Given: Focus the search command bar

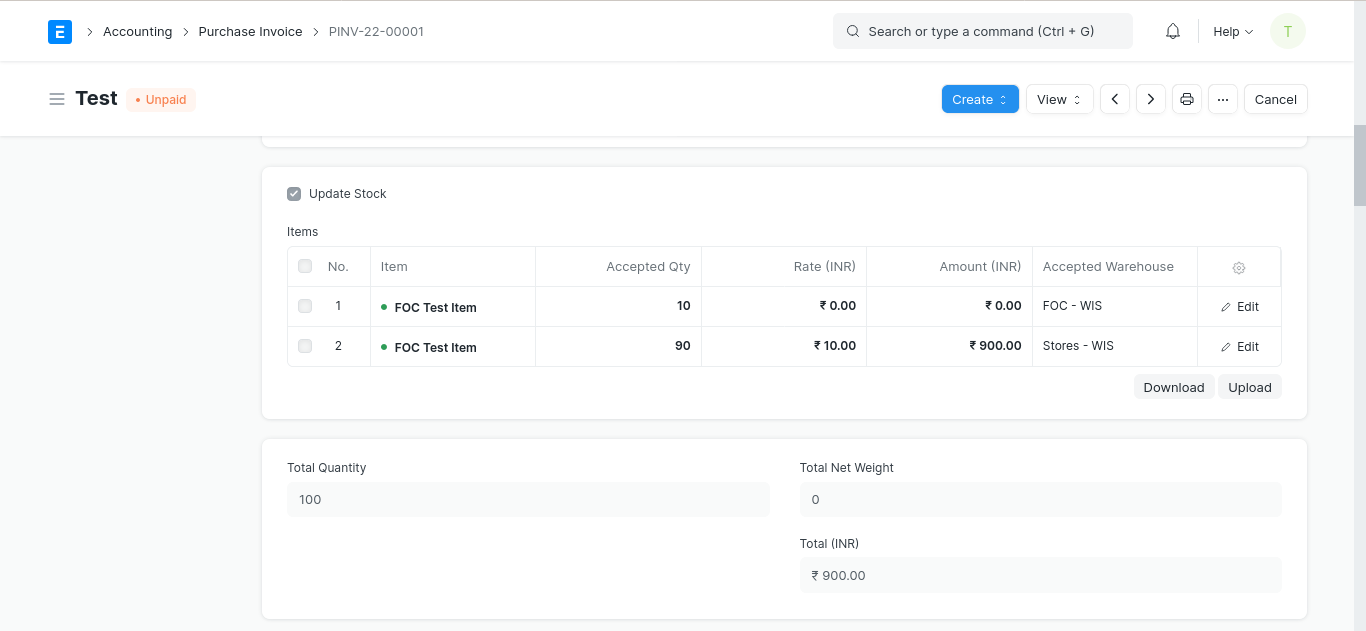Looking at the screenshot, I should pyautogui.click(x=982, y=32).
